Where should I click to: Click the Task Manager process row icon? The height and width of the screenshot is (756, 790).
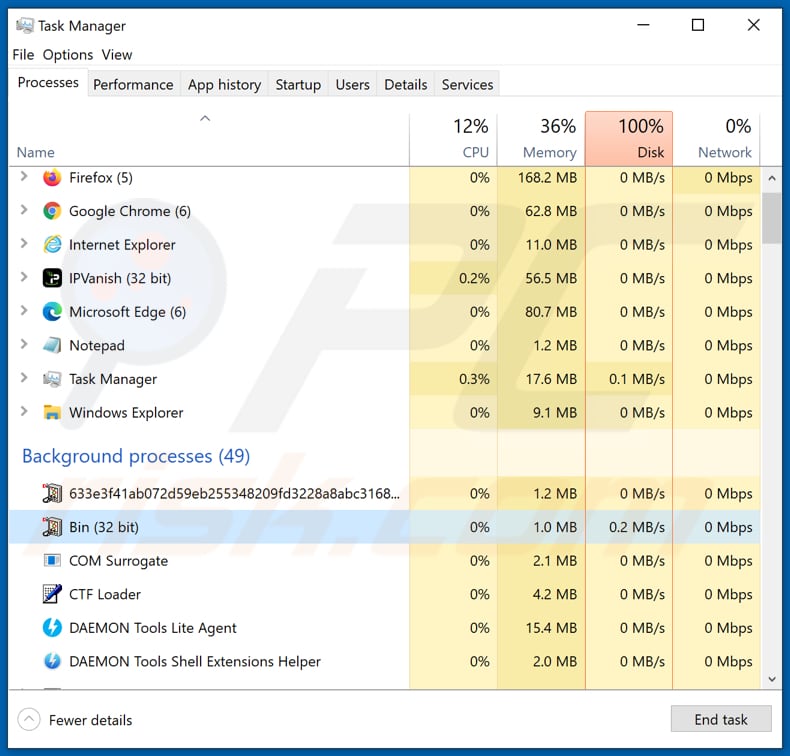52,379
